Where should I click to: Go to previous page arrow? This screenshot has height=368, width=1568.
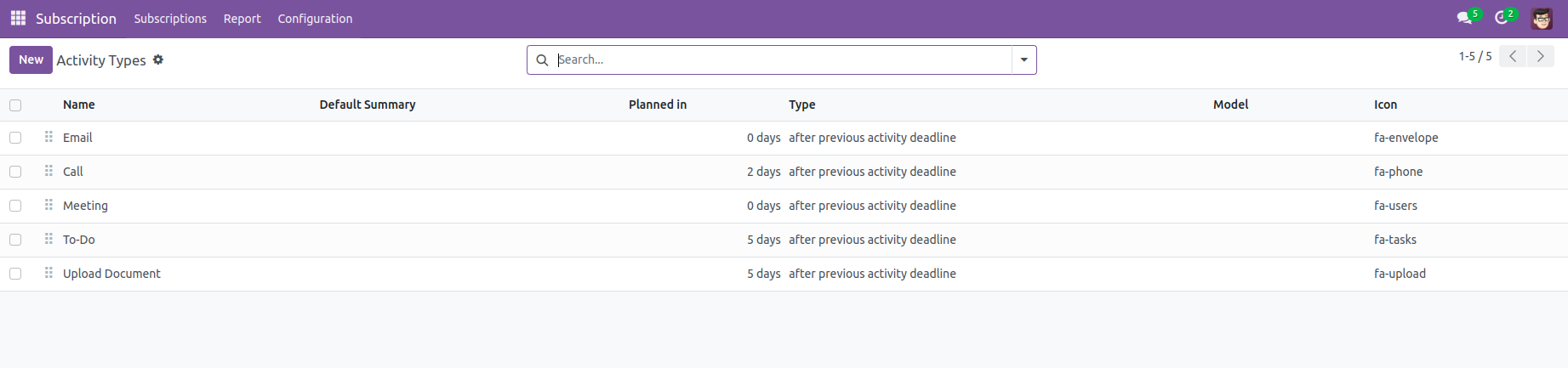pyautogui.click(x=1512, y=57)
